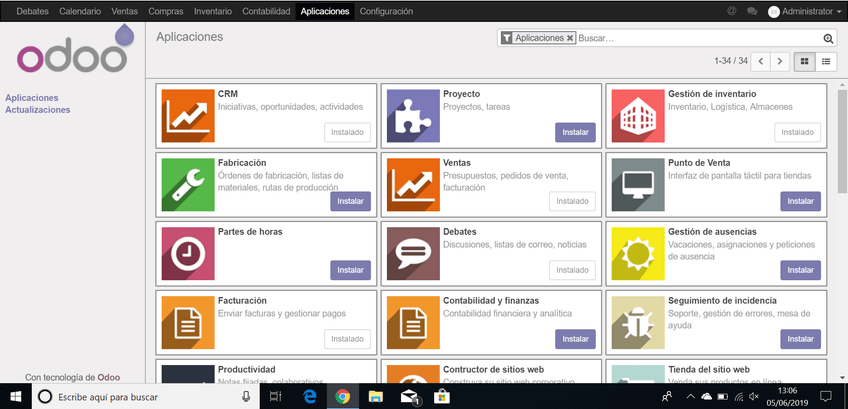The width and height of the screenshot is (848, 409).
Task: Open the Ventas menu in top bar
Action: tap(124, 11)
